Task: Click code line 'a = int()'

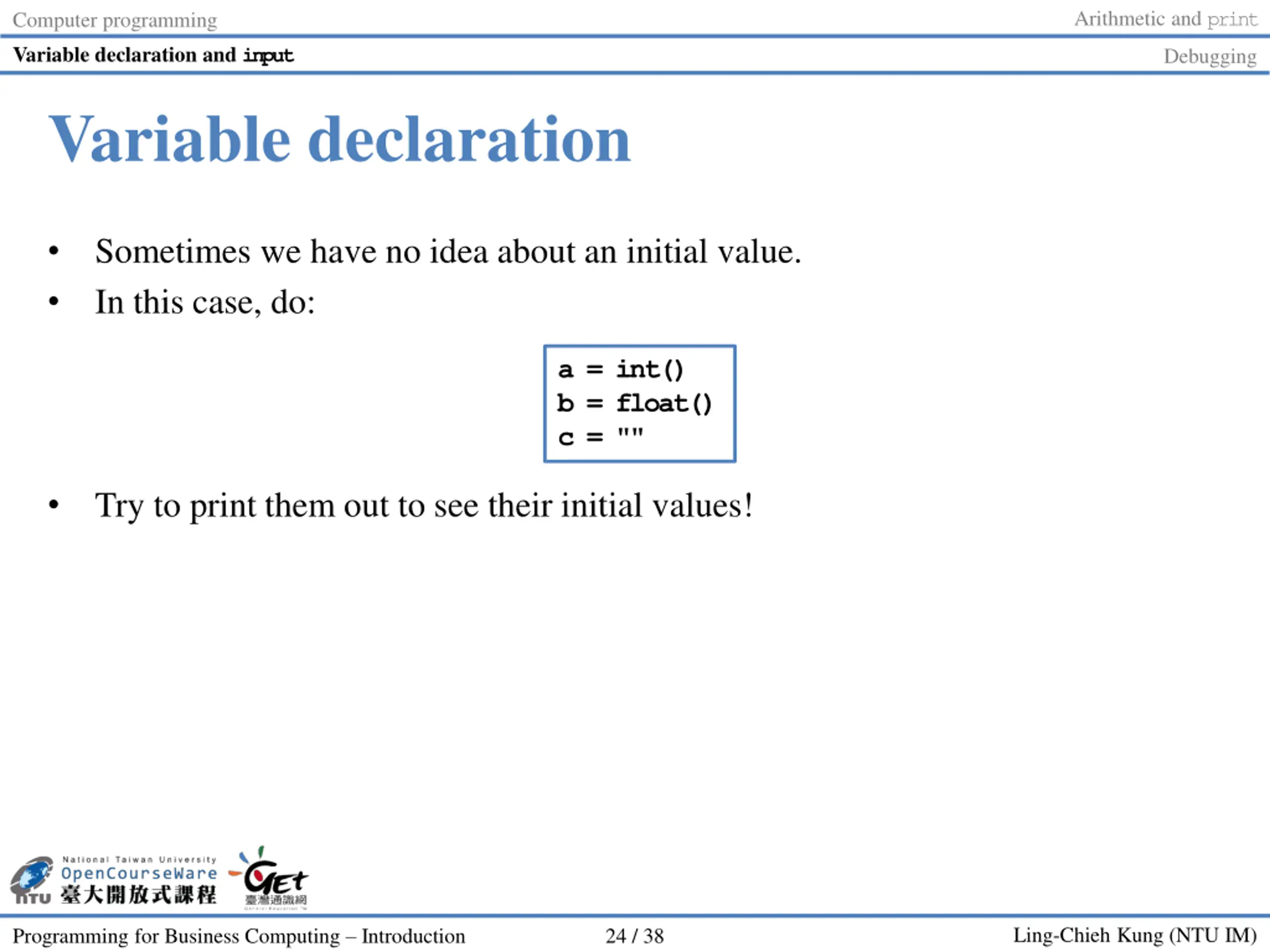Action: (x=620, y=369)
